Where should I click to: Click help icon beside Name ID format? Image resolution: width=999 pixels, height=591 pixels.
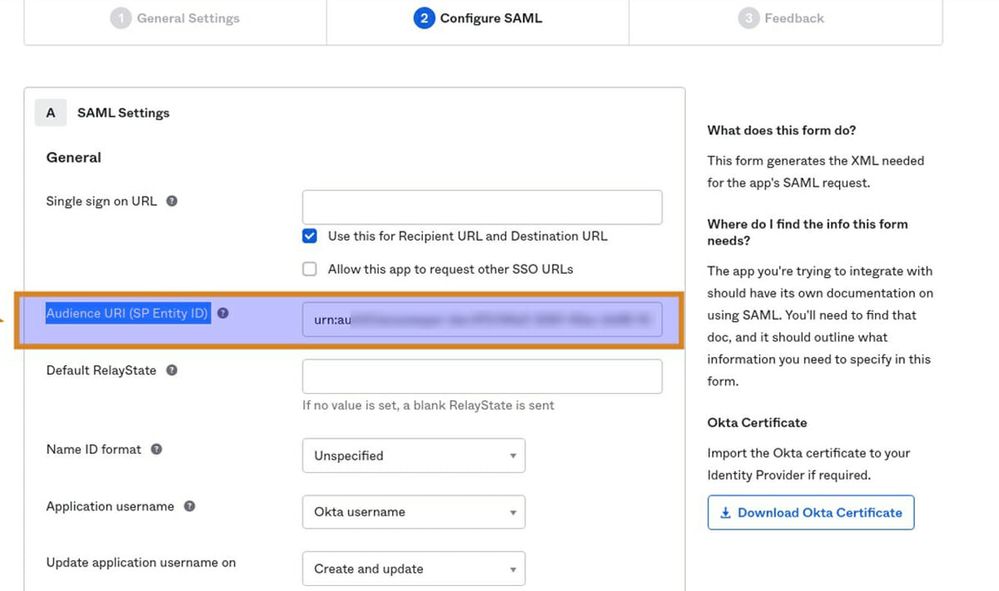157,449
